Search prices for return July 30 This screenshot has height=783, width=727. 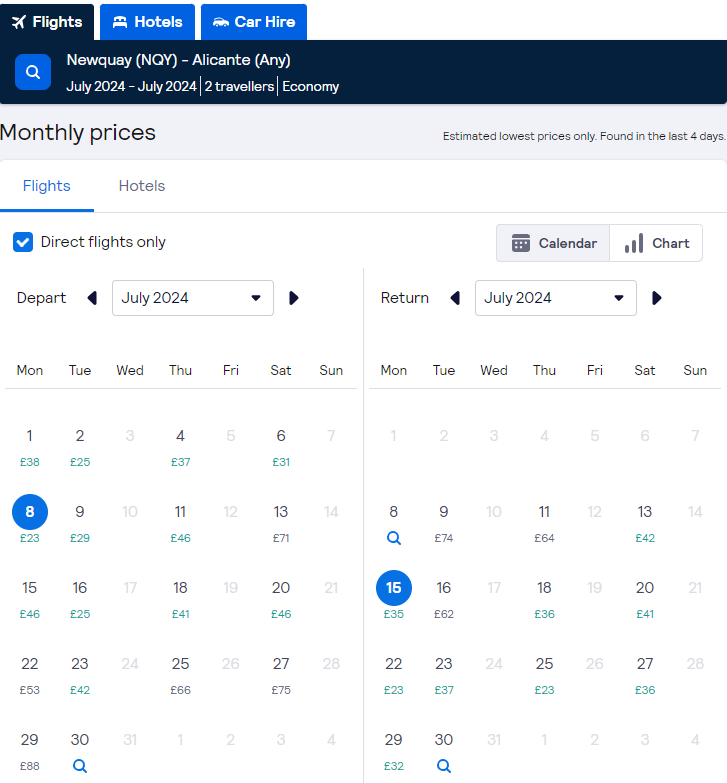[444, 766]
